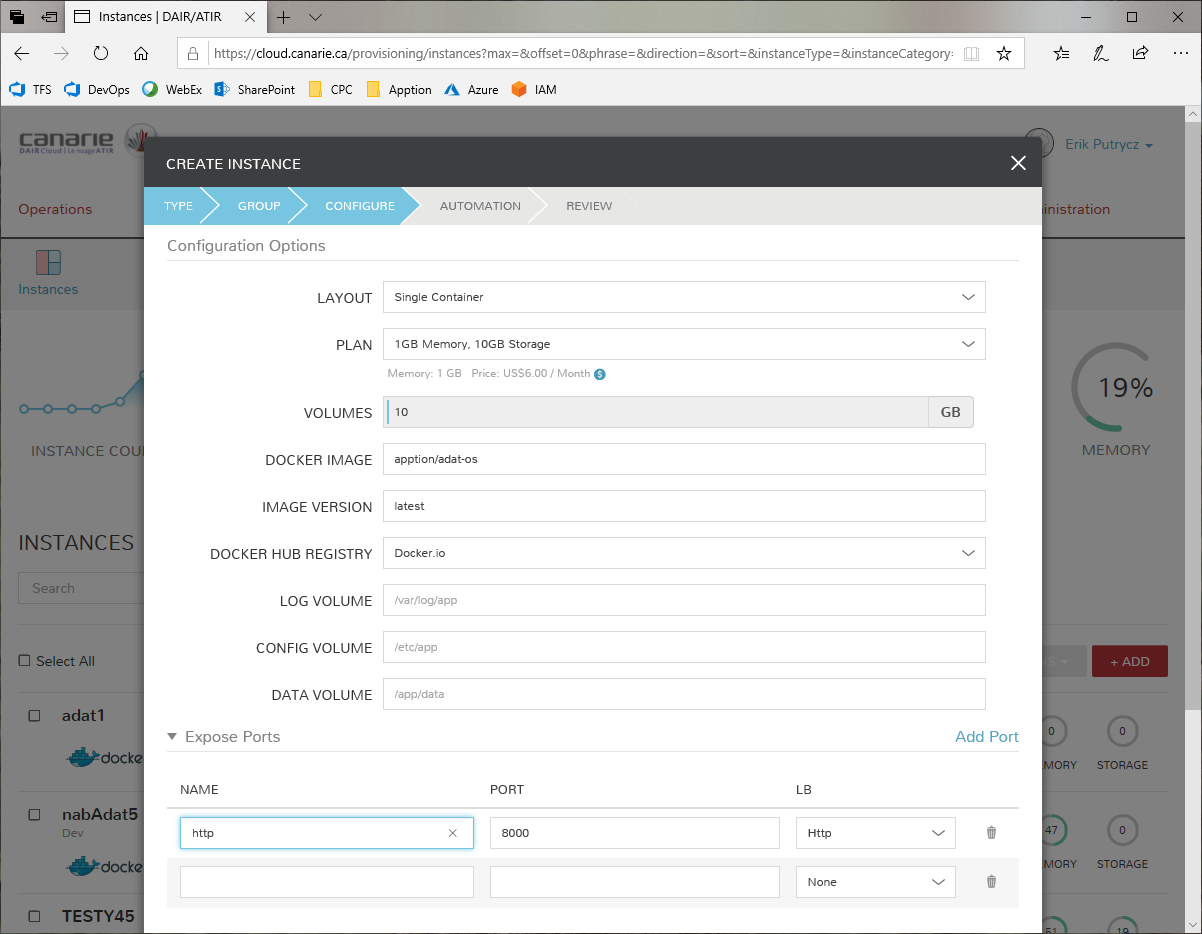Delete the http port row with trash icon
The height and width of the screenshot is (934, 1202).
(991, 832)
